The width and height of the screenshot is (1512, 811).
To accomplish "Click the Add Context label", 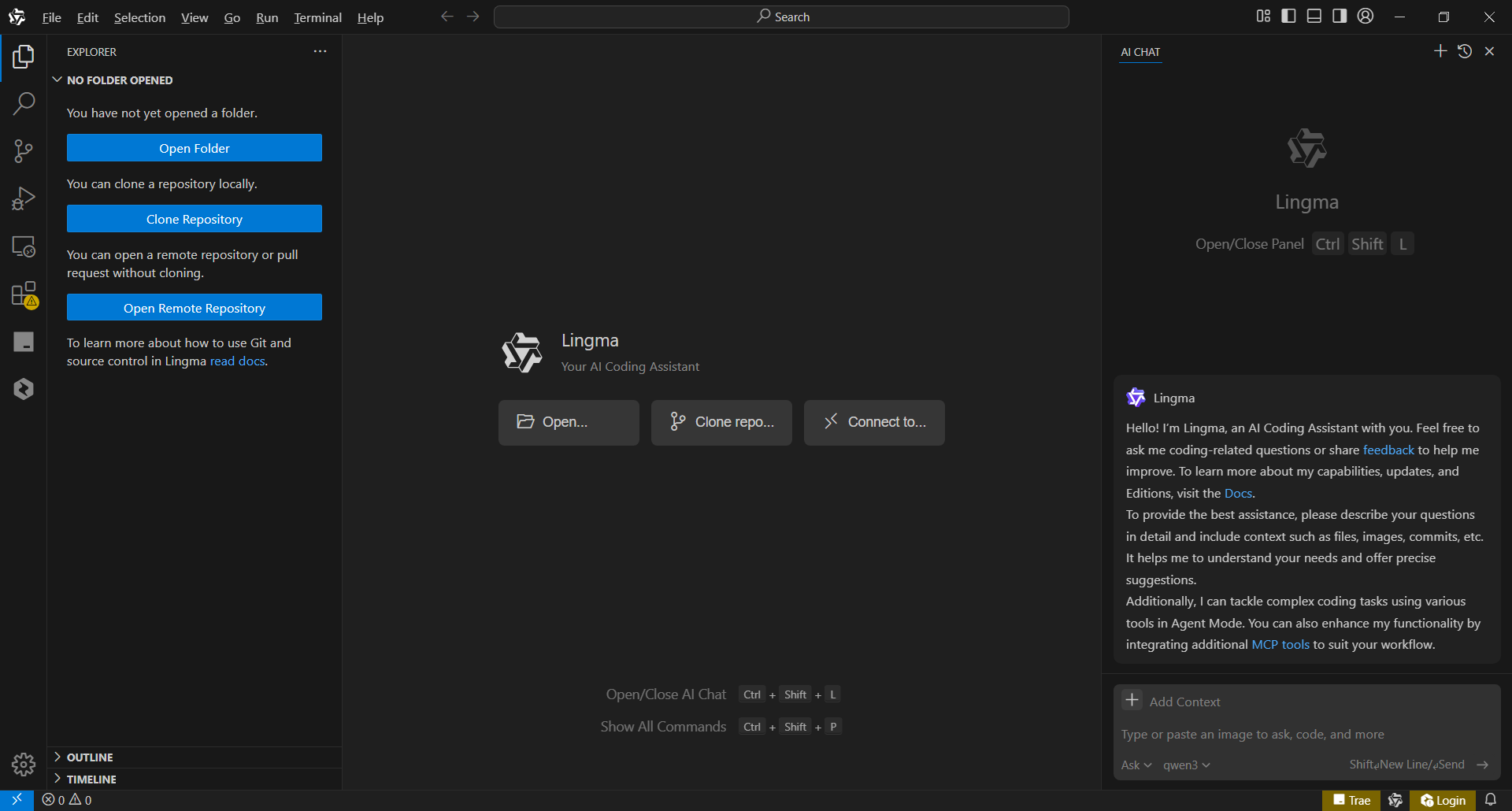I will pyautogui.click(x=1184, y=702).
